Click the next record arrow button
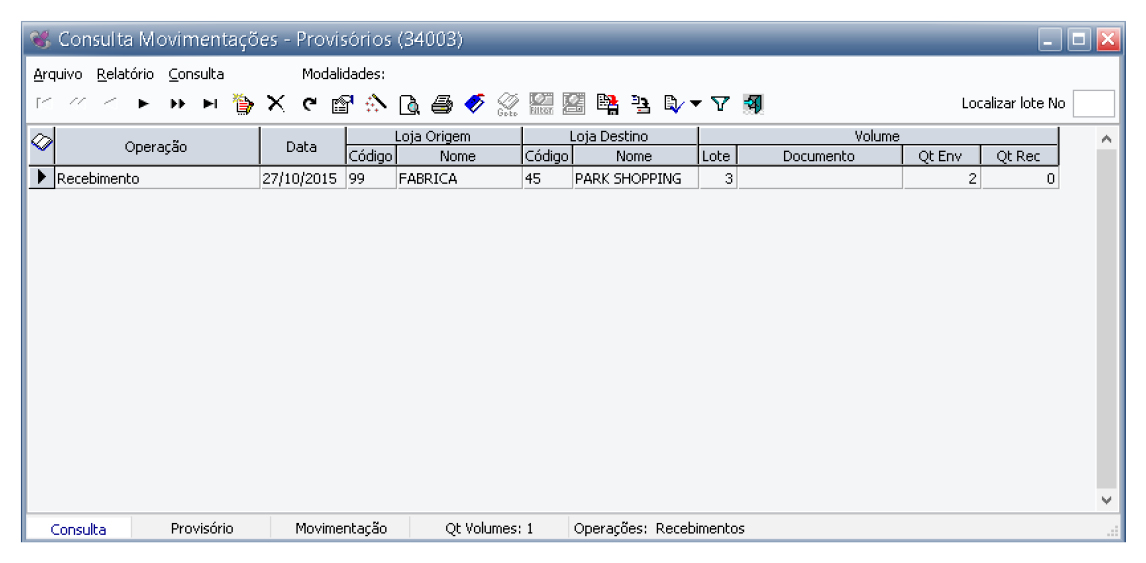 (144, 103)
